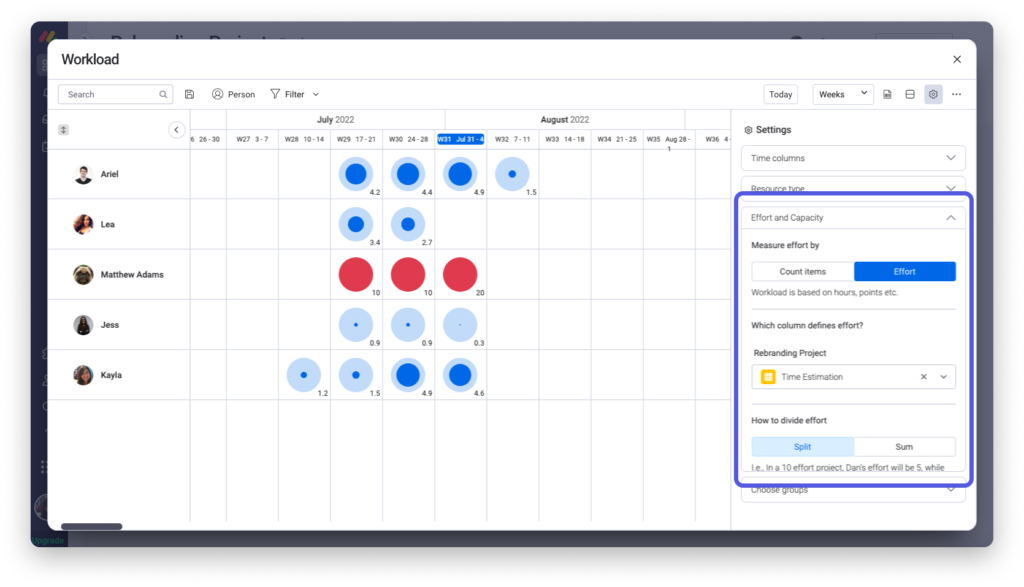Click the Filter funnel button
This screenshot has width=1024, height=587.
click(x=287, y=95)
